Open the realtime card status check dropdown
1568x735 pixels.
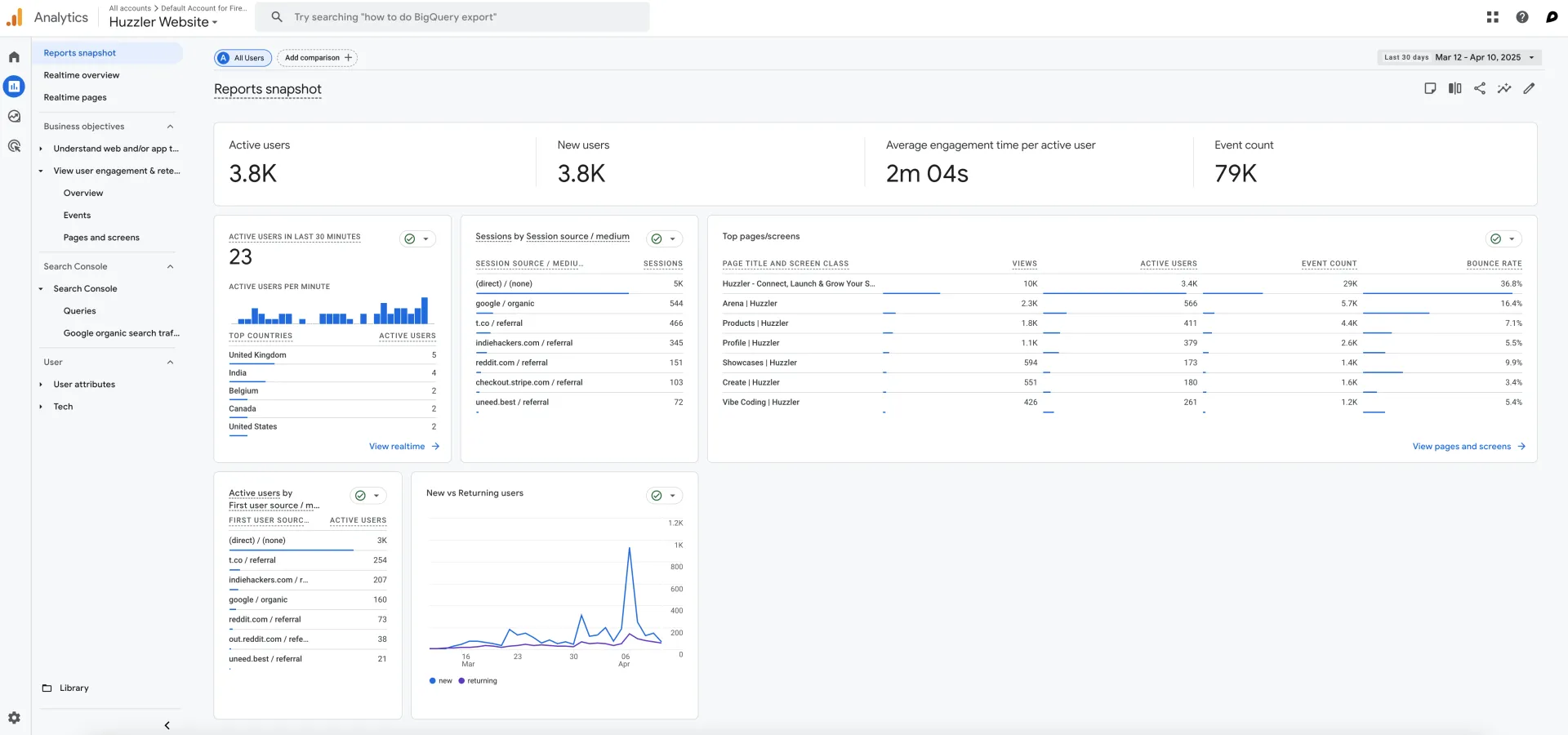pyautogui.click(x=418, y=239)
